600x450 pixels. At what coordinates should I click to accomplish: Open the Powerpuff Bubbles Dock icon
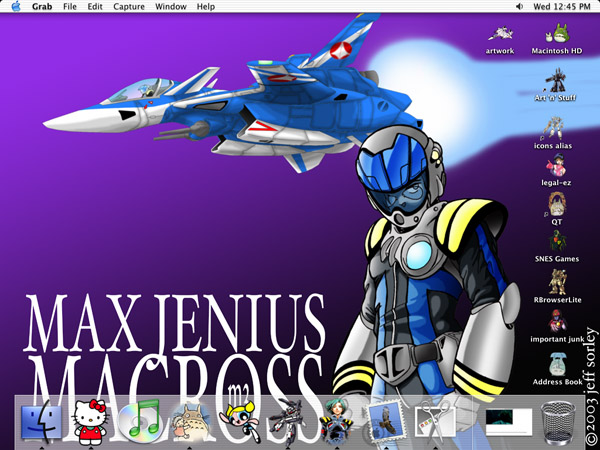(x=238, y=421)
